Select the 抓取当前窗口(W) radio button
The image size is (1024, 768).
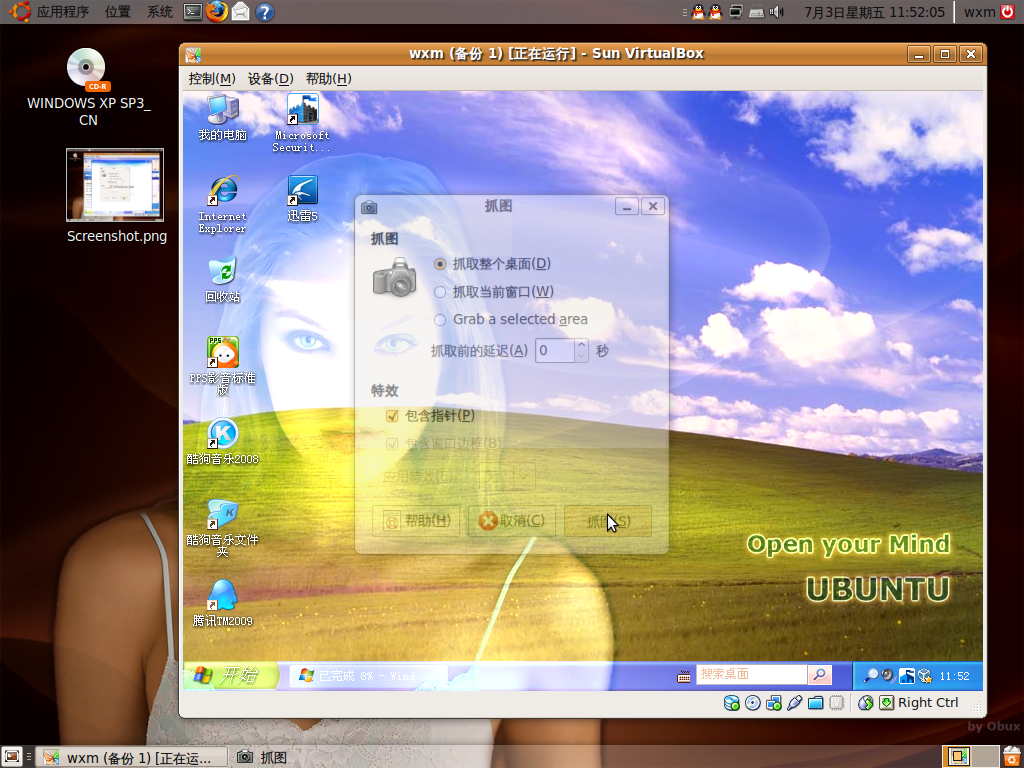pyautogui.click(x=440, y=292)
